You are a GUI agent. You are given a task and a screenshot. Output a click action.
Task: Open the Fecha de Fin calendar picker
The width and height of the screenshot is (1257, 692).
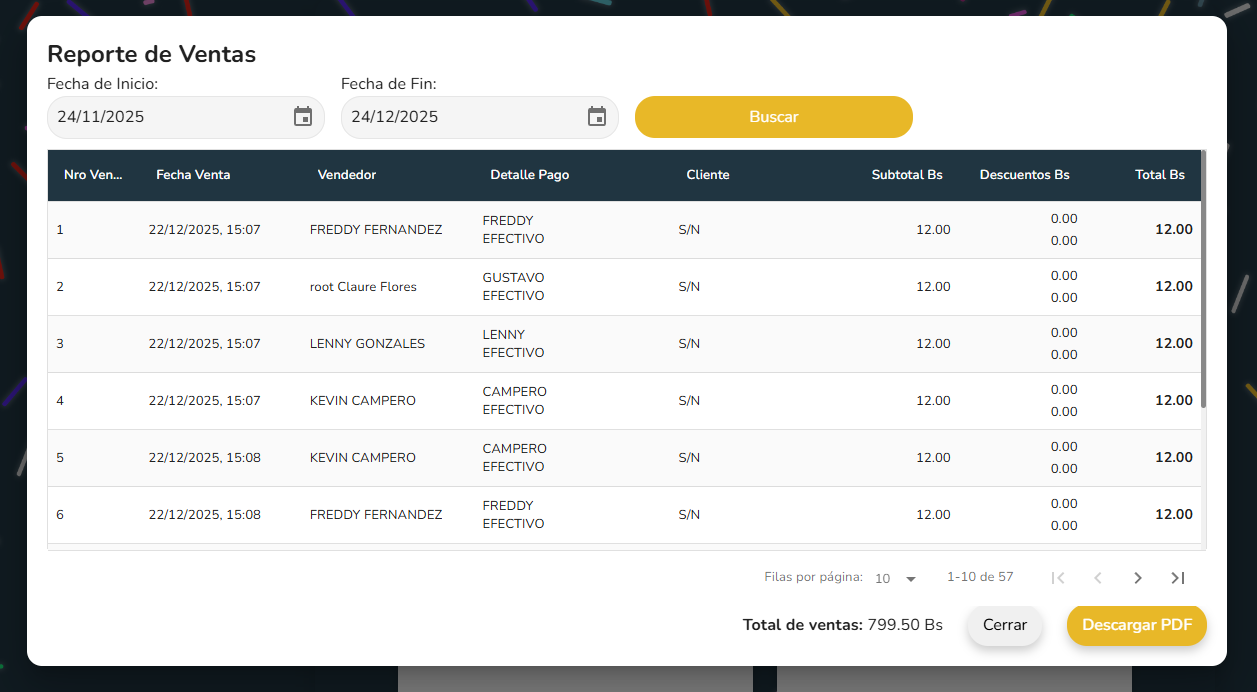tap(597, 117)
